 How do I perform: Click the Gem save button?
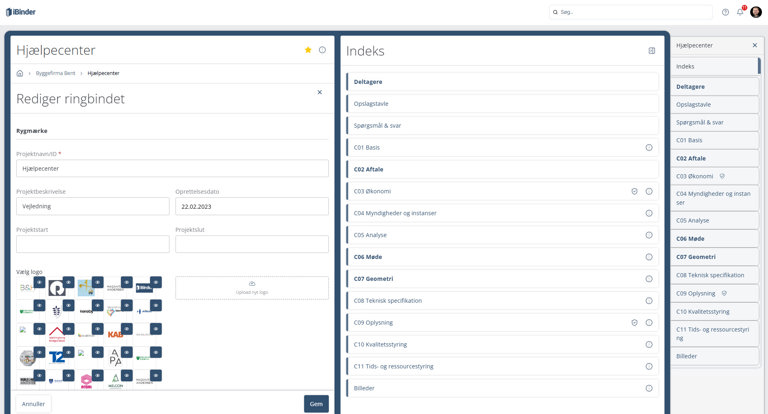[x=316, y=404]
